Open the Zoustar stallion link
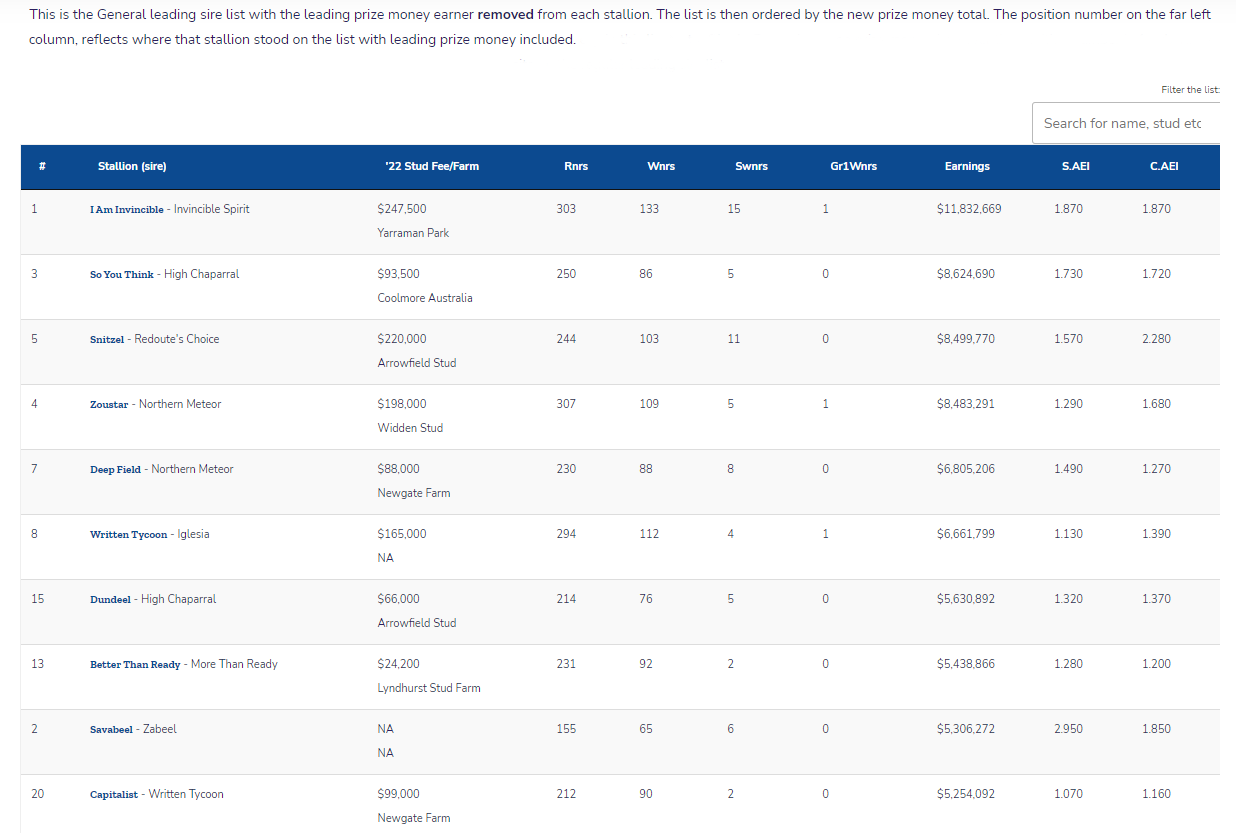The width and height of the screenshot is (1236, 833). click(x=109, y=405)
